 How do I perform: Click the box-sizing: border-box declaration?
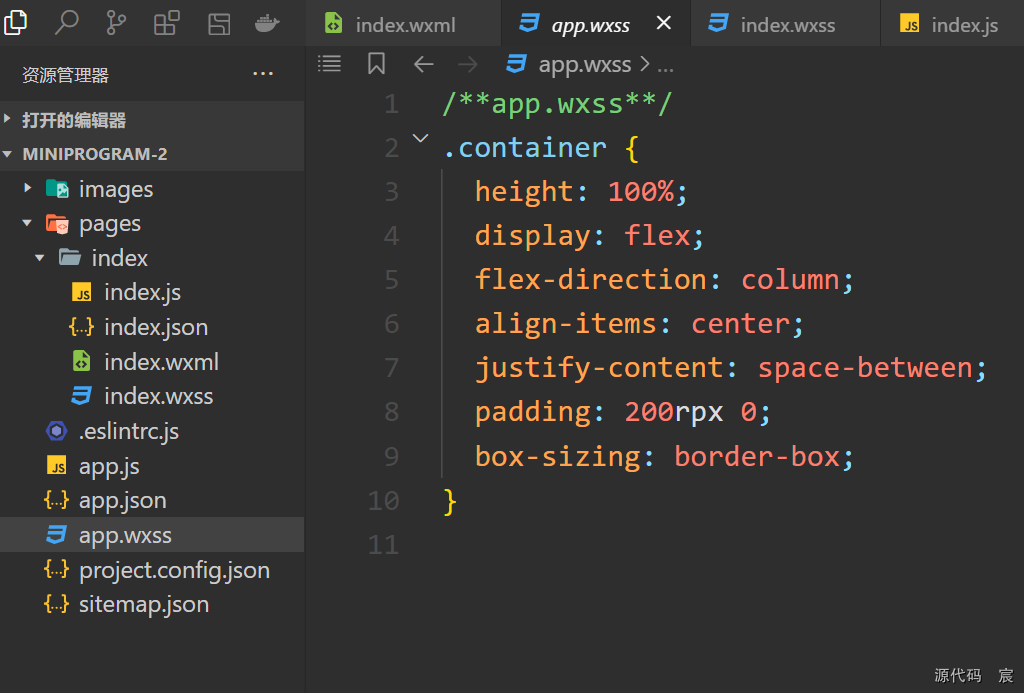click(x=664, y=457)
